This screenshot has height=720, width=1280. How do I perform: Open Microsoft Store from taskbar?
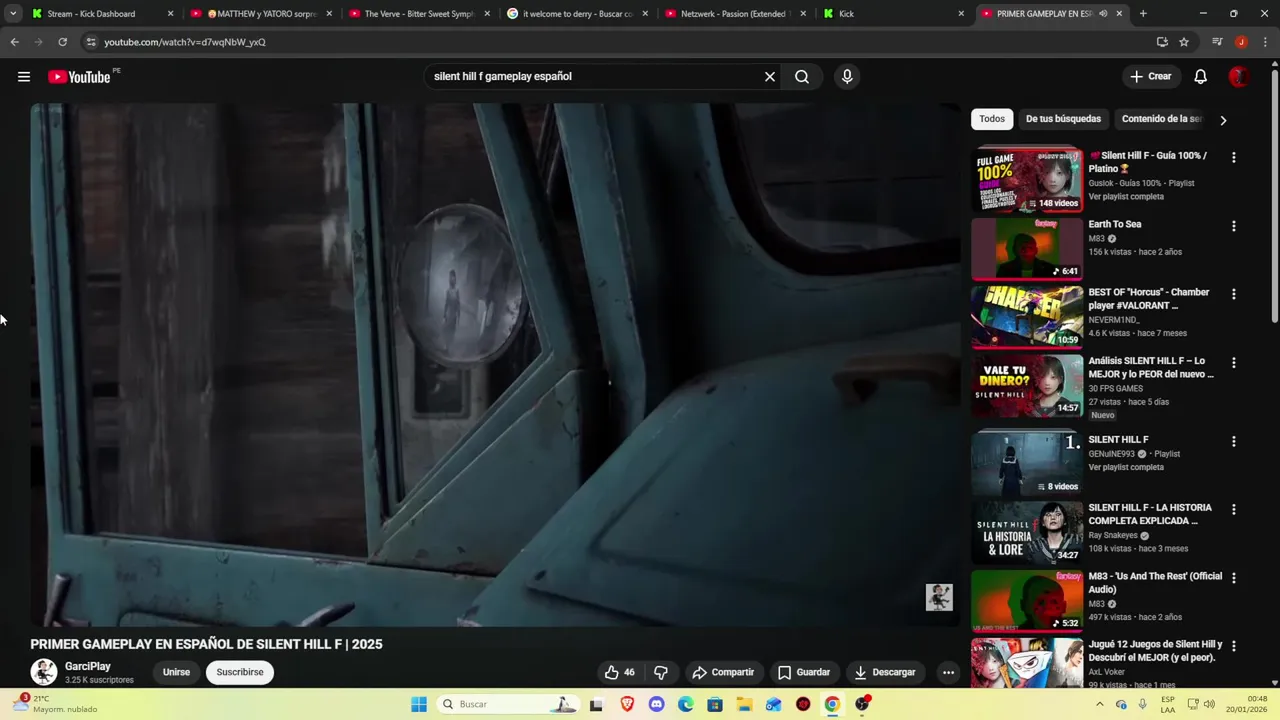point(714,704)
